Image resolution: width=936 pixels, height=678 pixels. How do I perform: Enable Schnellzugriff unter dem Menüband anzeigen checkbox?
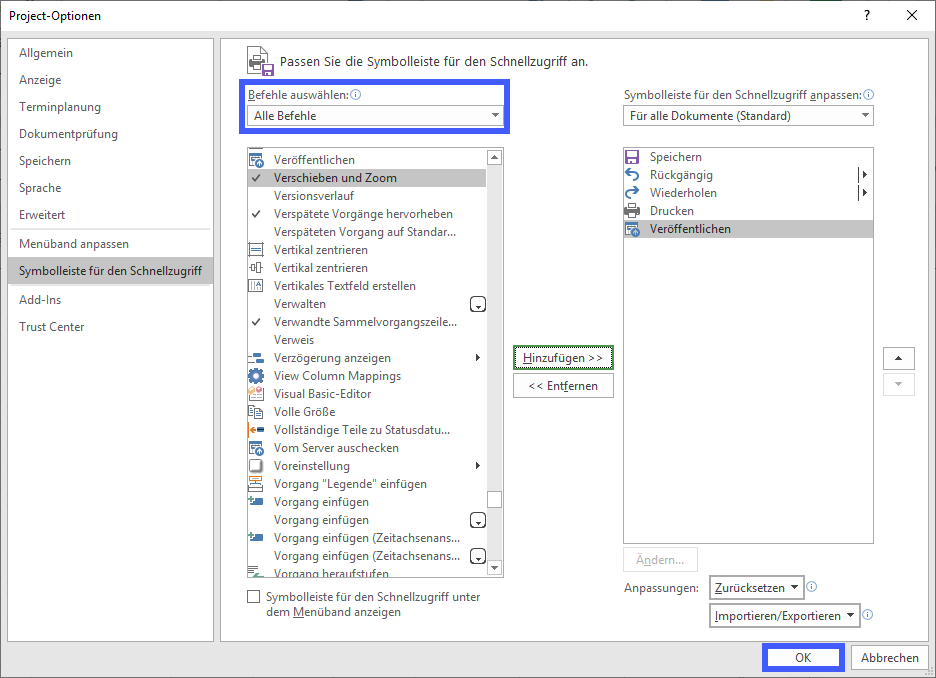(x=254, y=597)
